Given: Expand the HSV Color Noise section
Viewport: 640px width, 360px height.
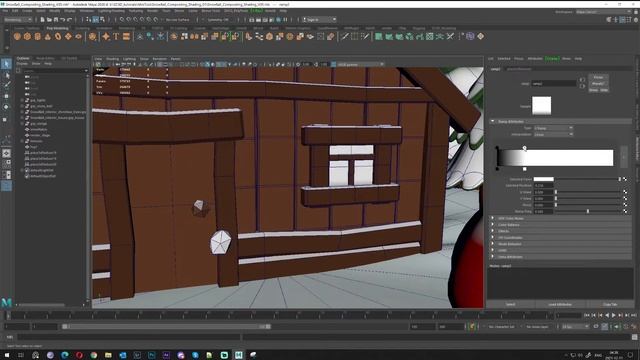Looking at the screenshot, I should (493, 218).
